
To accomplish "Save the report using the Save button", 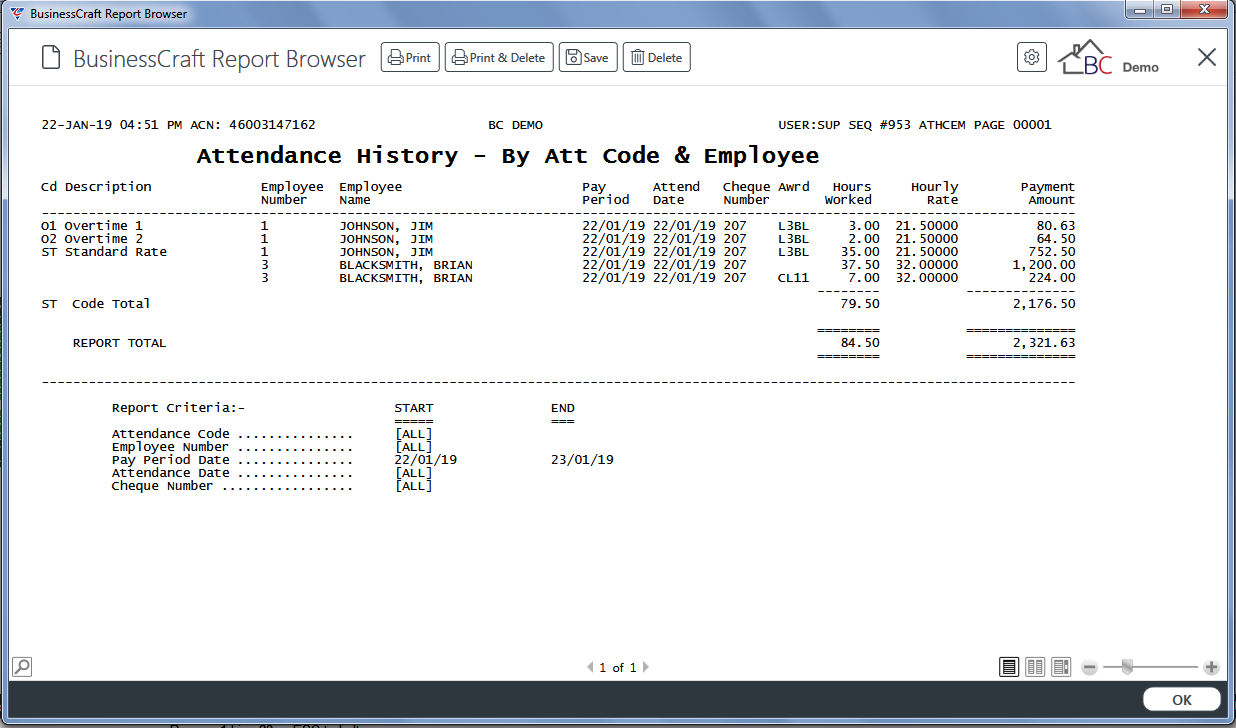I will [588, 58].
